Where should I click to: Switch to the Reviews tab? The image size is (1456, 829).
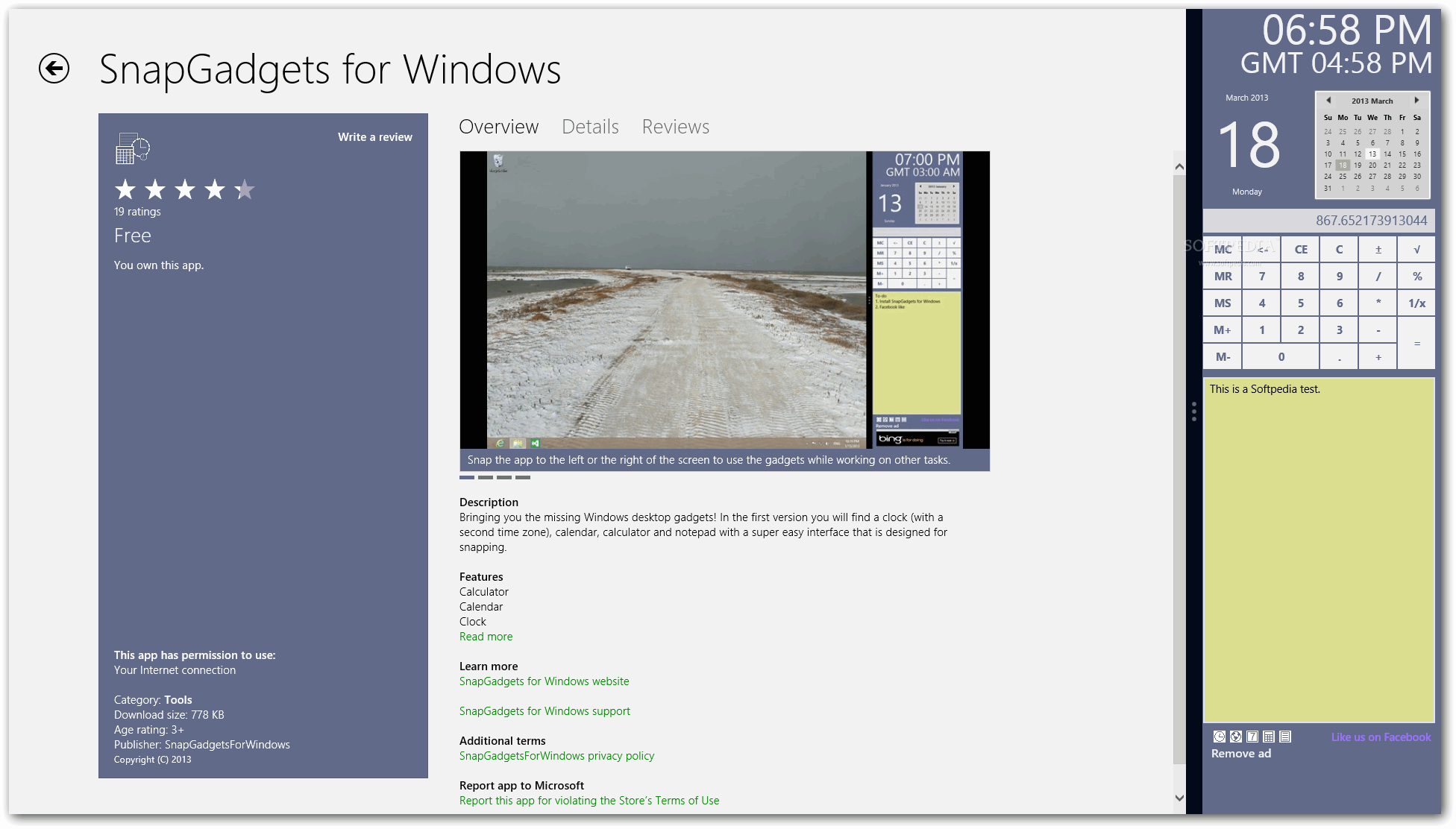point(676,127)
